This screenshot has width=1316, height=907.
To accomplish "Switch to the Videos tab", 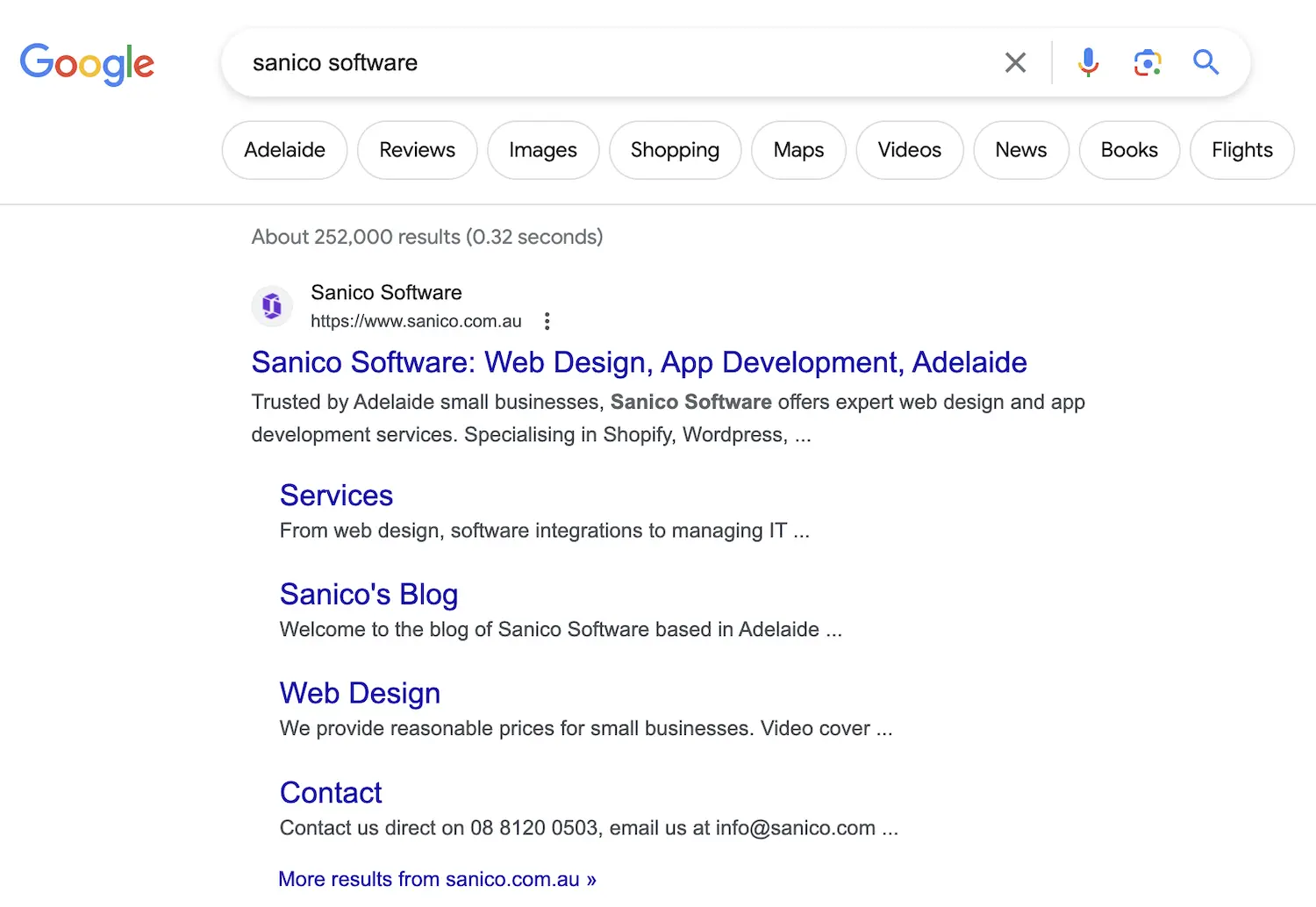I will (x=910, y=150).
